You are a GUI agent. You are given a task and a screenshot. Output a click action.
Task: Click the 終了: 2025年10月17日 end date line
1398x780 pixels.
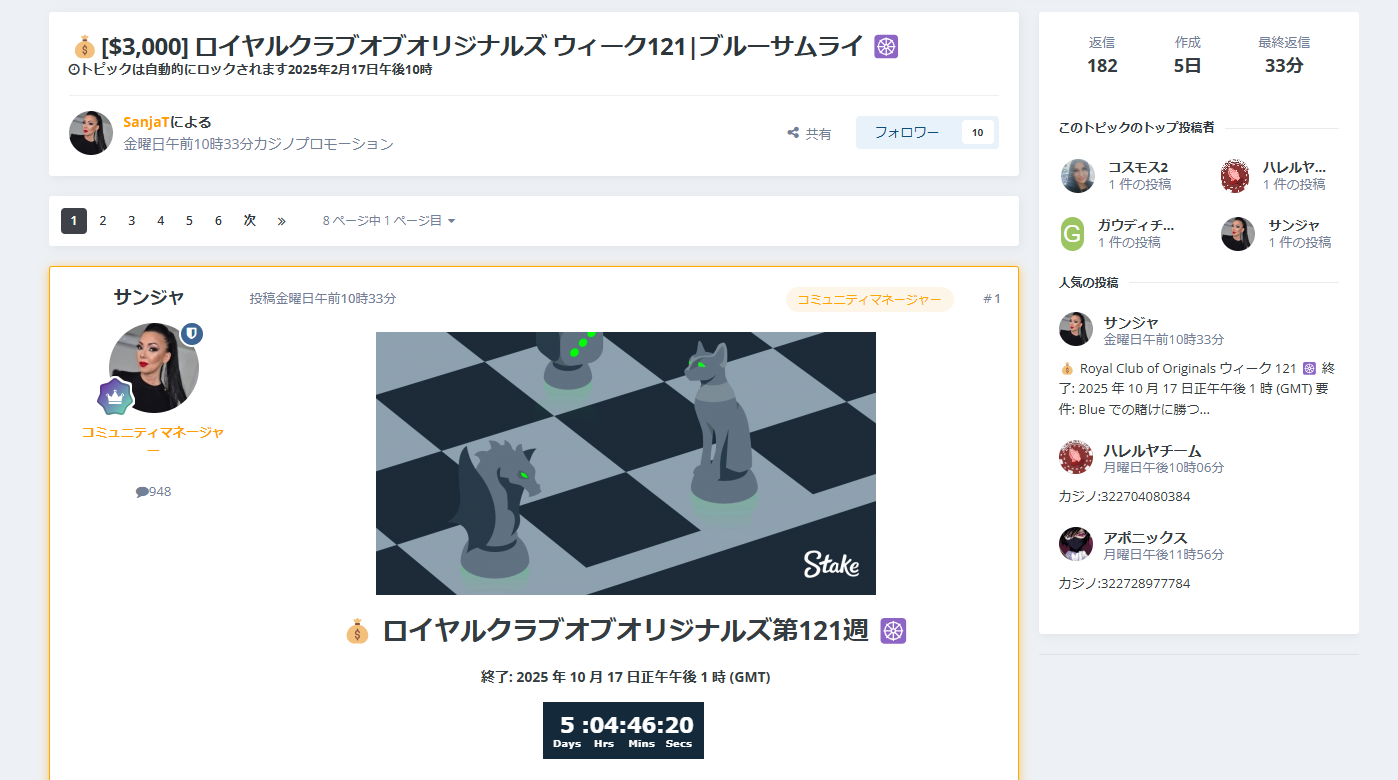[626, 677]
